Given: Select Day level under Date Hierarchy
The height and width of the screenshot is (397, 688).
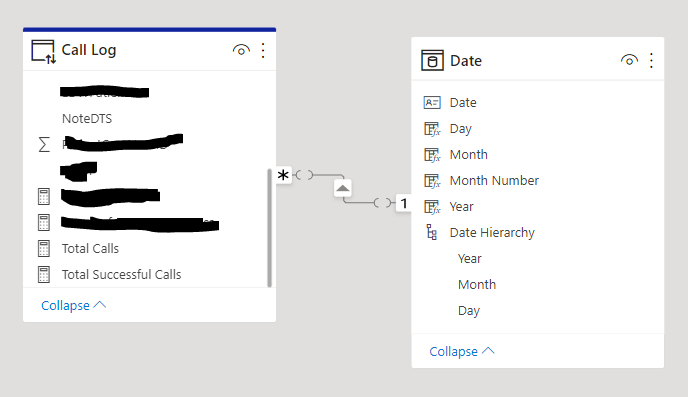Looking at the screenshot, I should (469, 311).
